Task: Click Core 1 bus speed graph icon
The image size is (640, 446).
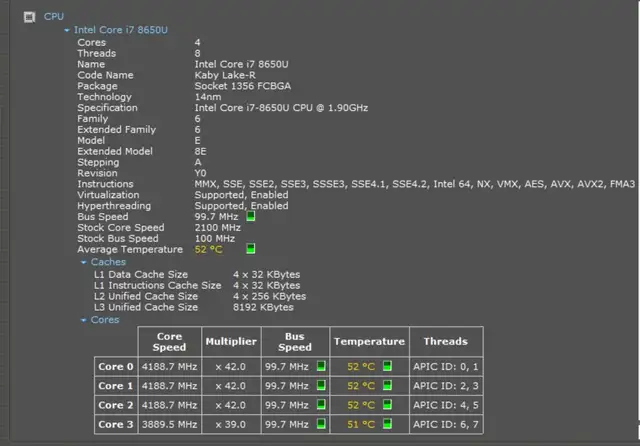Action: pos(321,385)
